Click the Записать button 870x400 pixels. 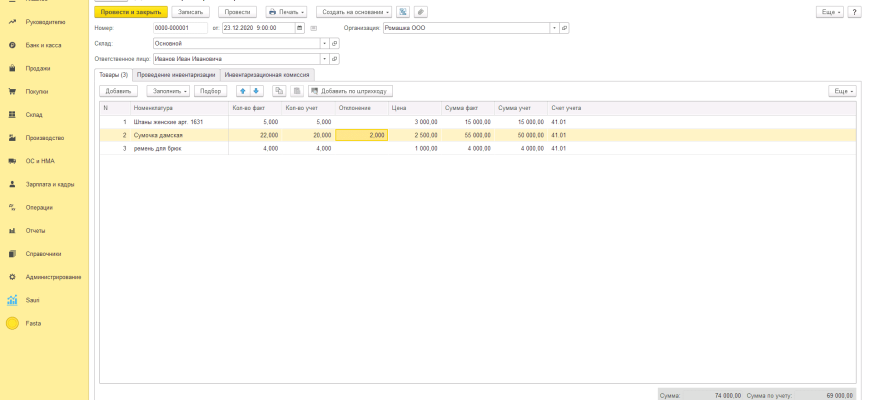(190, 12)
